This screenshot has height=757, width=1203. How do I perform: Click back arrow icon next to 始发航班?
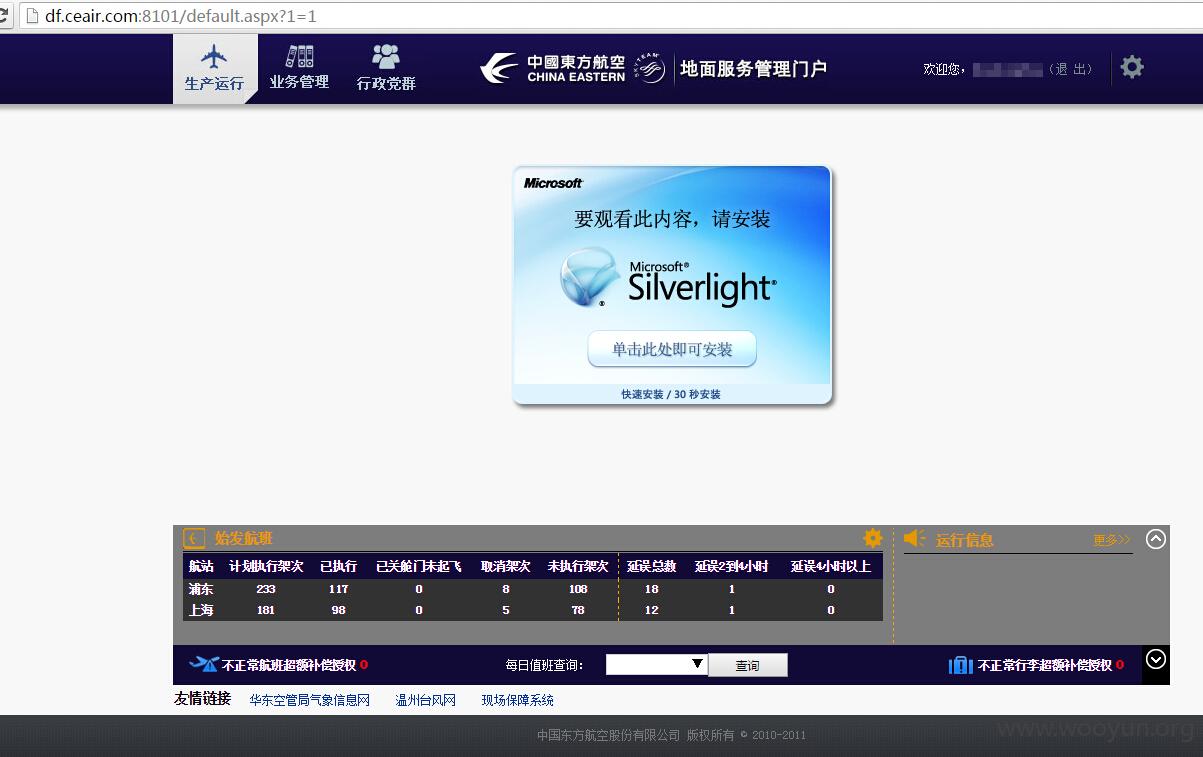click(x=194, y=539)
